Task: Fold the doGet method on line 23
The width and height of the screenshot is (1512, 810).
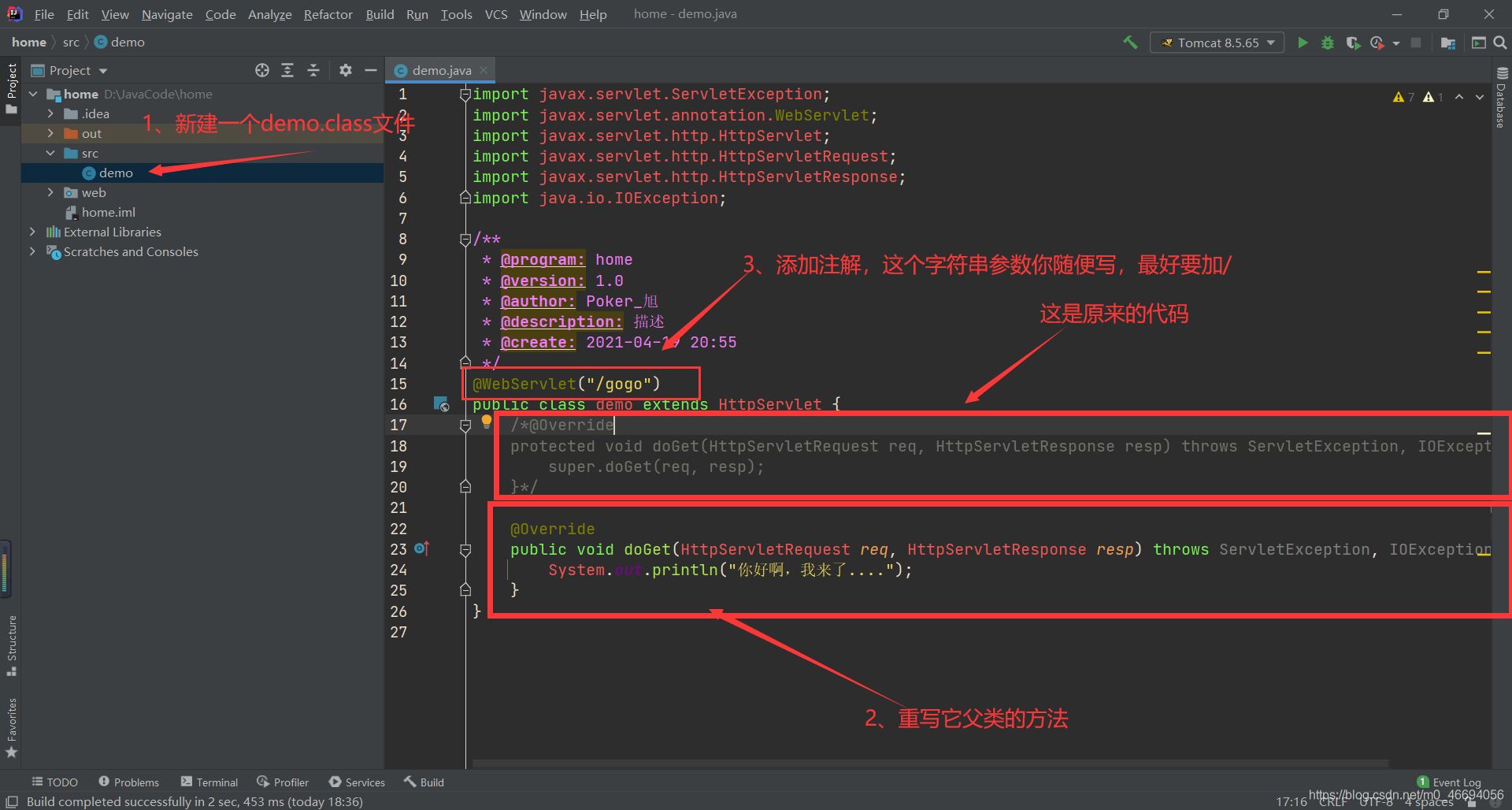Action: point(465,549)
